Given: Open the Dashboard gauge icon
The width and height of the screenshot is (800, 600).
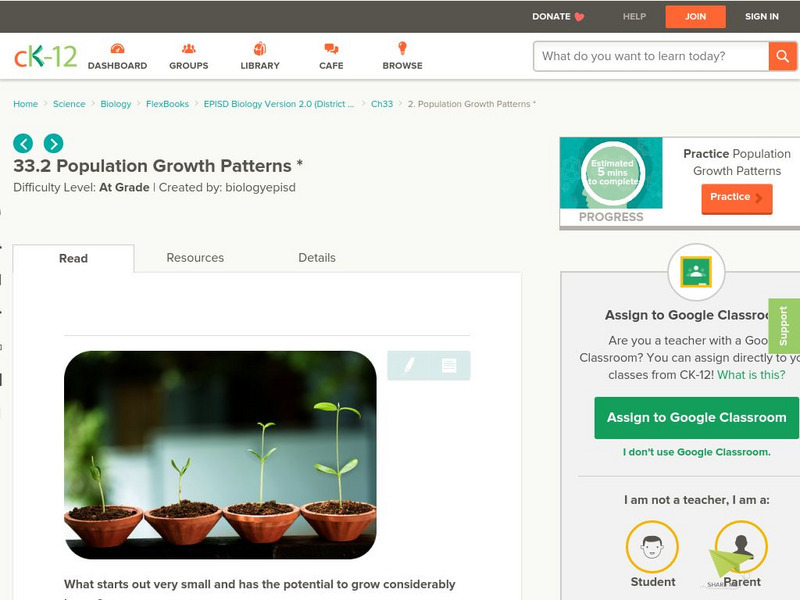Looking at the screenshot, I should point(117,48).
